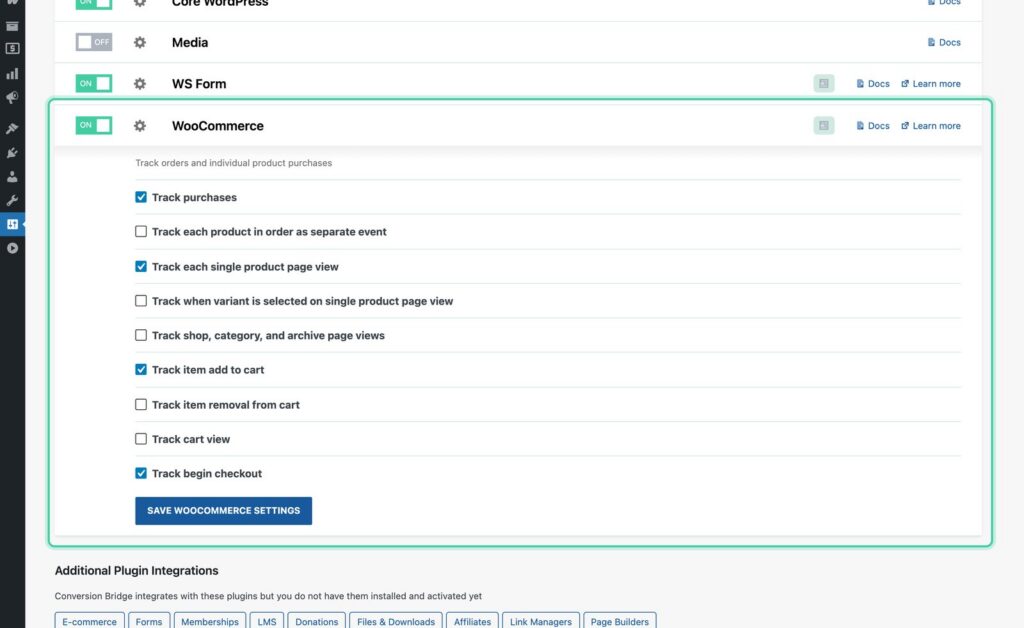Open WS Form settings with its gear icon
The width and height of the screenshot is (1024, 628).
click(140, 84)
